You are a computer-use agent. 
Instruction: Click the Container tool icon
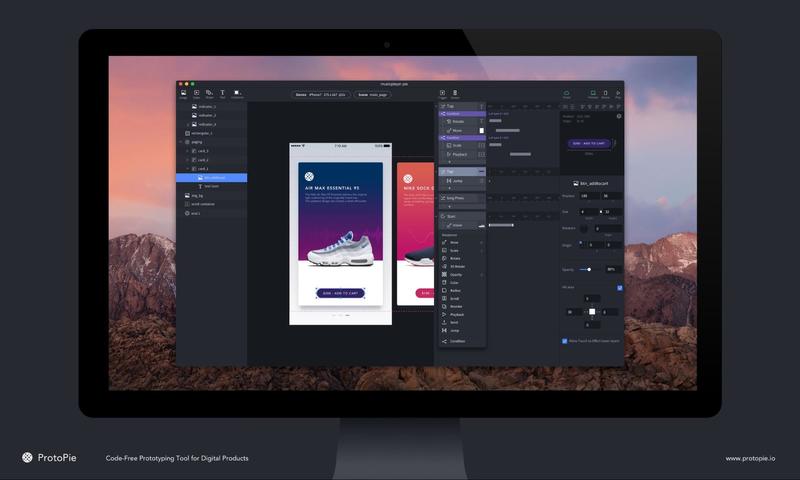click(x=237, y=93)
